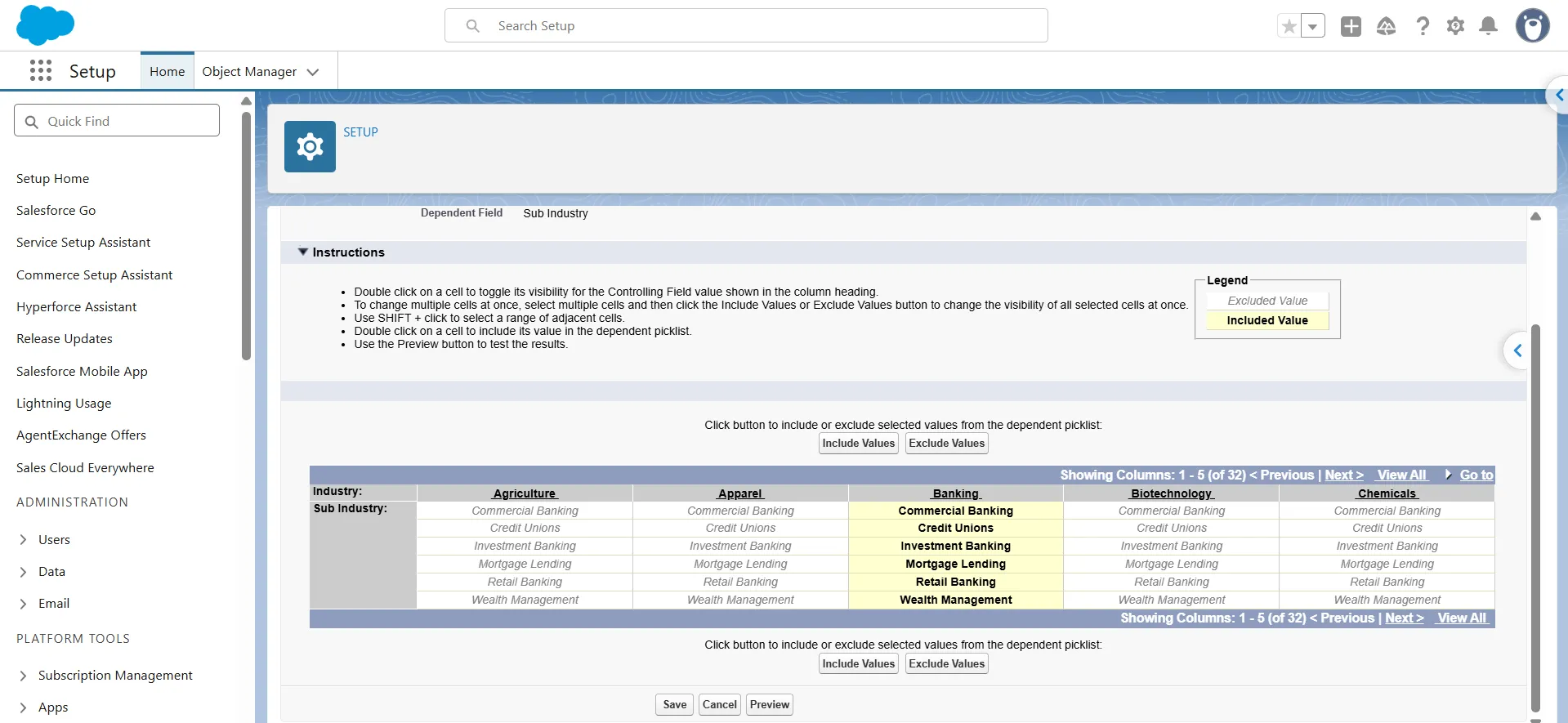Select Mortgage Lending cell under Apparel
The height and width of the screenshot is (723, 1568).
click(x=740, y=565)
